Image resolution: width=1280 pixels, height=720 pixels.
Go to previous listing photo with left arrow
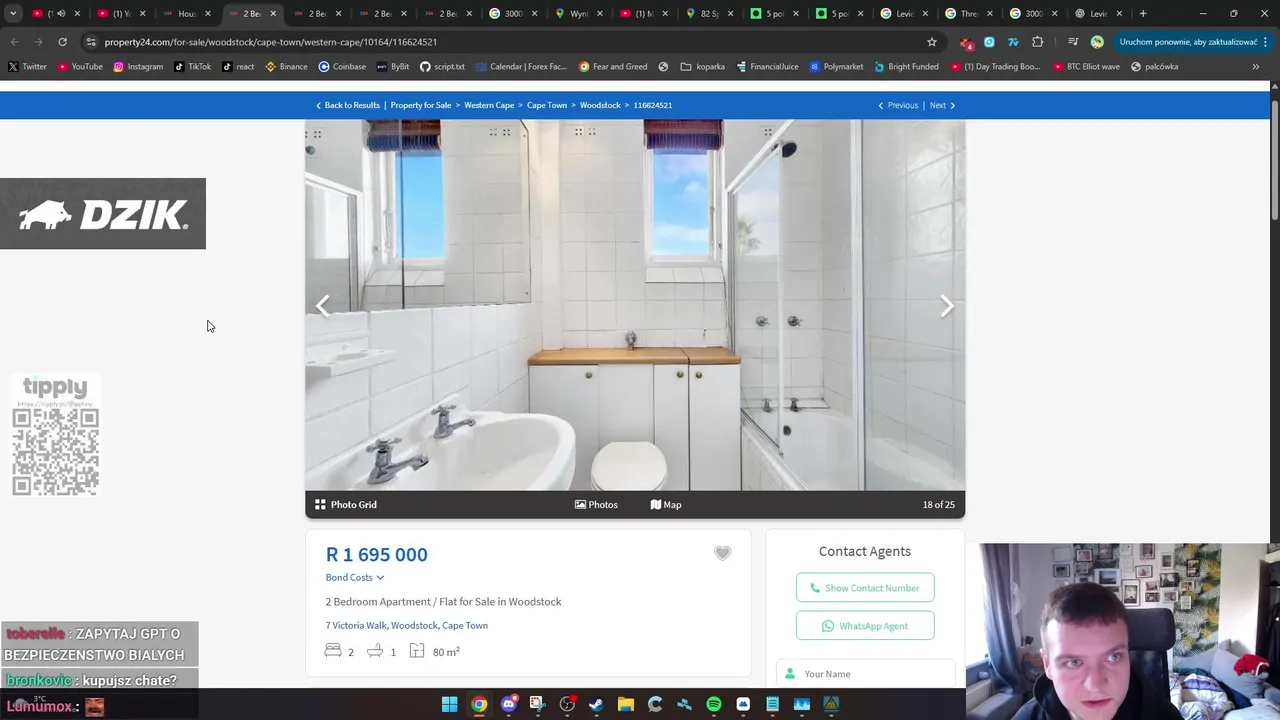323,306
